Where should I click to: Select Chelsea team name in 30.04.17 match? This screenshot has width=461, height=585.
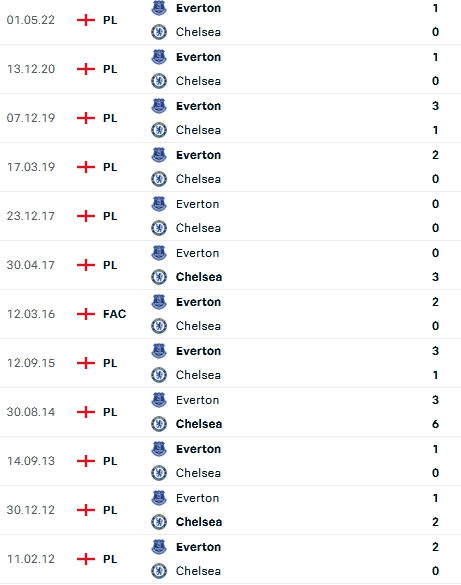pos(199,277)
